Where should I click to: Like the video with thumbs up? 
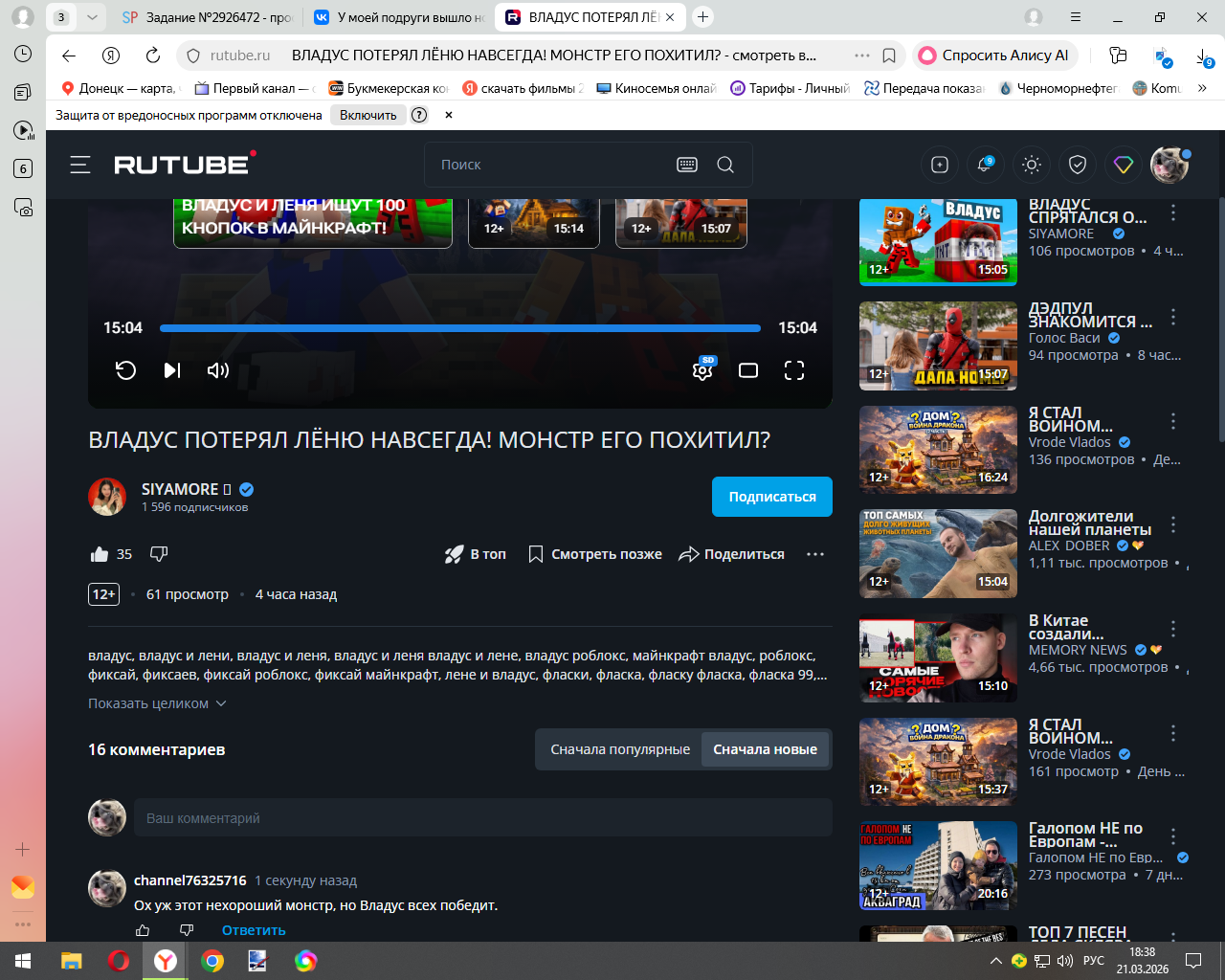100,554
